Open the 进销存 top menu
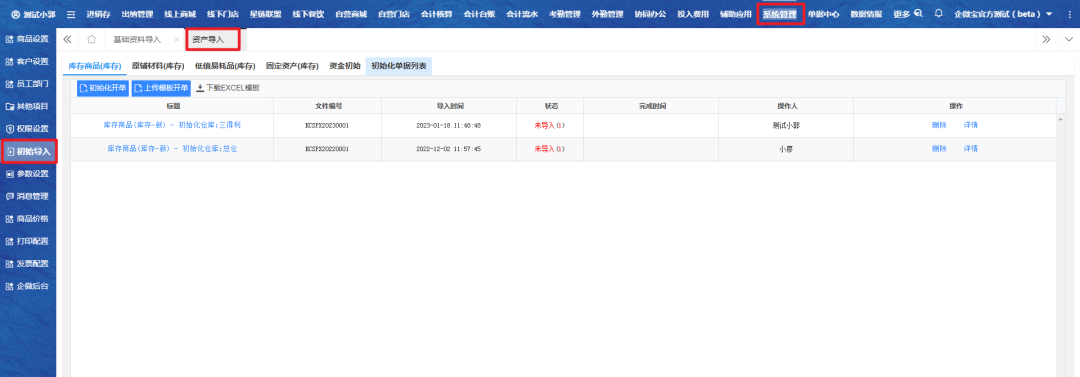1080x377 pixels. [98, 14]
